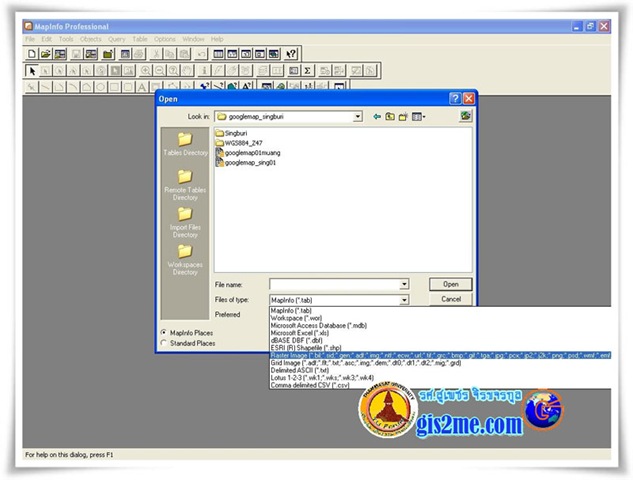The height and width of the screenshot is (480, 633).
Task: Open the Options menu
Action: pyautogui.click(x=165, y=39)
